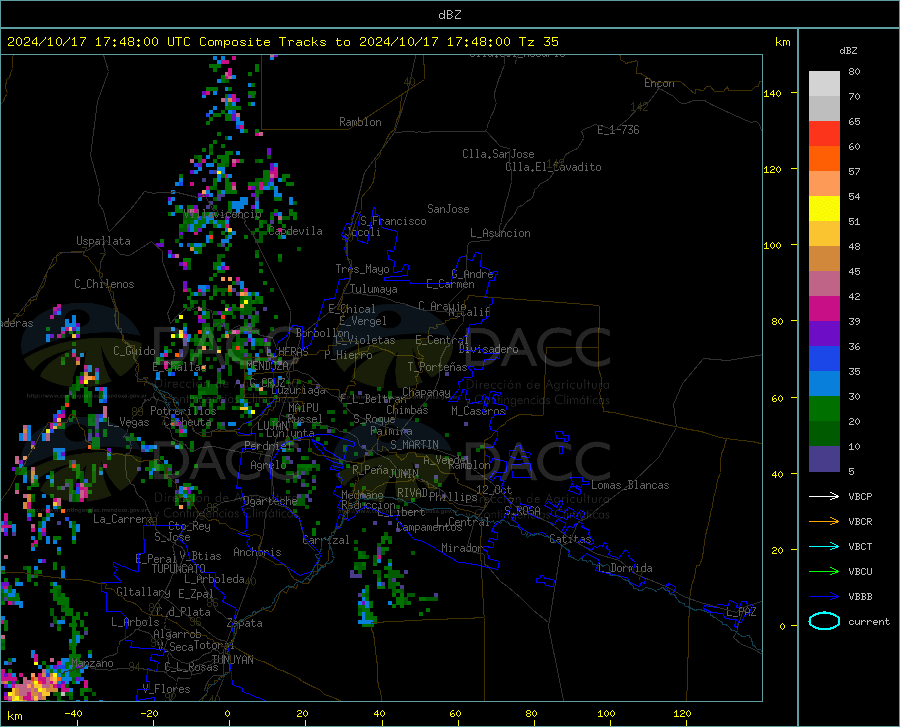Click the timestamp header '2024/10/17 17:48:00 UTC Composite'
Screen dimensions: 900x727
pyautogui.click(x=138, y=42)
